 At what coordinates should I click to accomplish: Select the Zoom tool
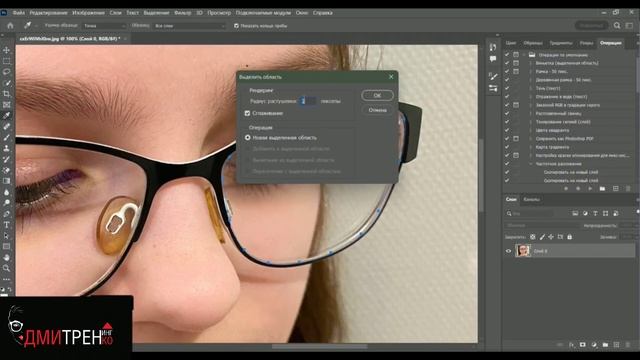7,268
